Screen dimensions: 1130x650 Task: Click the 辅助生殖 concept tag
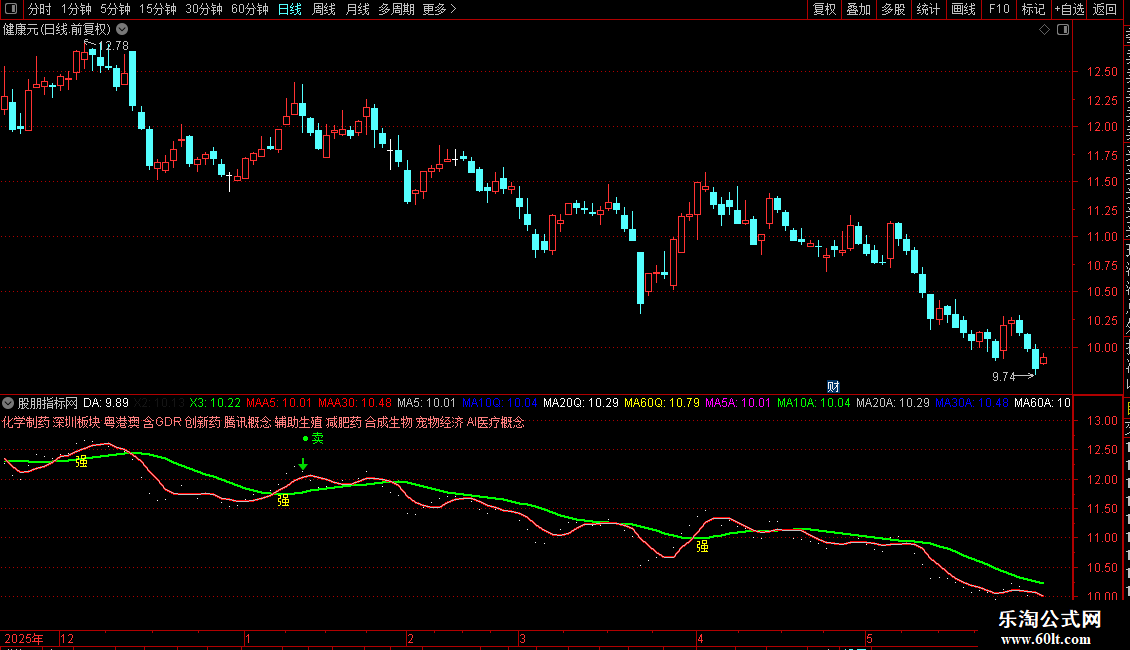pyautogui.click(x=298, y=422)
